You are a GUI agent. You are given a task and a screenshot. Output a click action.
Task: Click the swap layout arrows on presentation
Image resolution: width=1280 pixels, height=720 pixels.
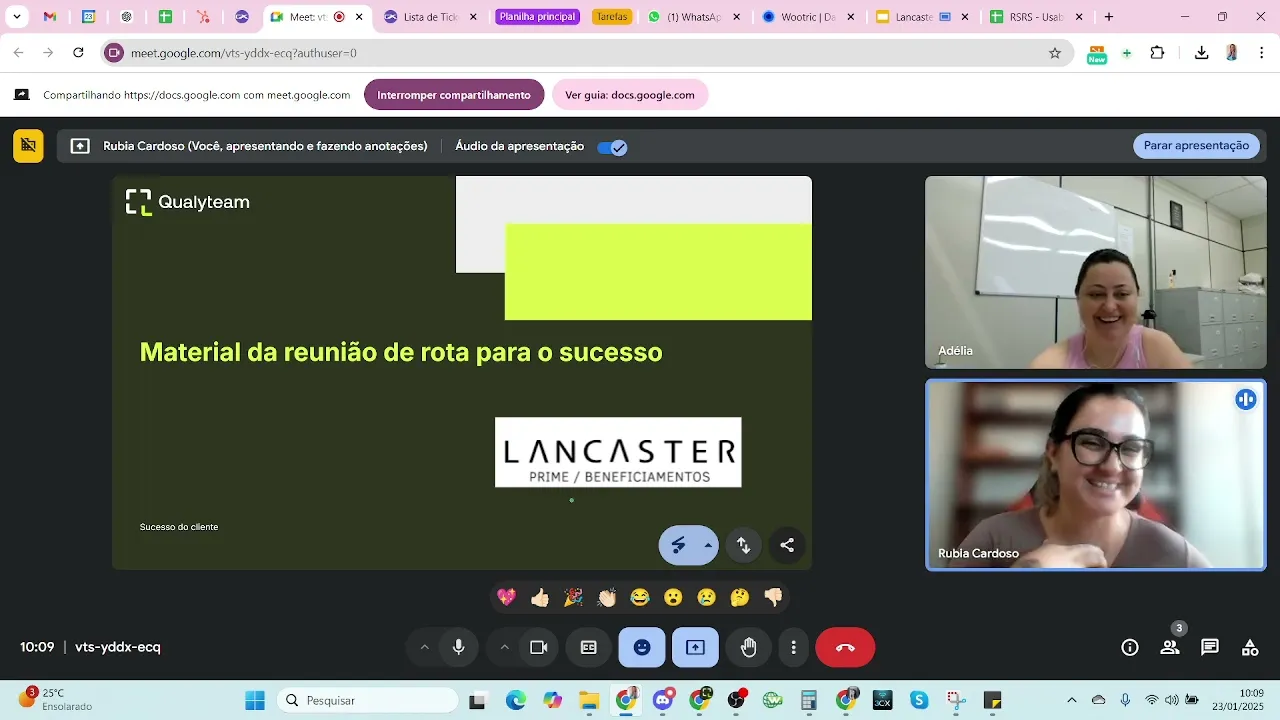(743, 545)
